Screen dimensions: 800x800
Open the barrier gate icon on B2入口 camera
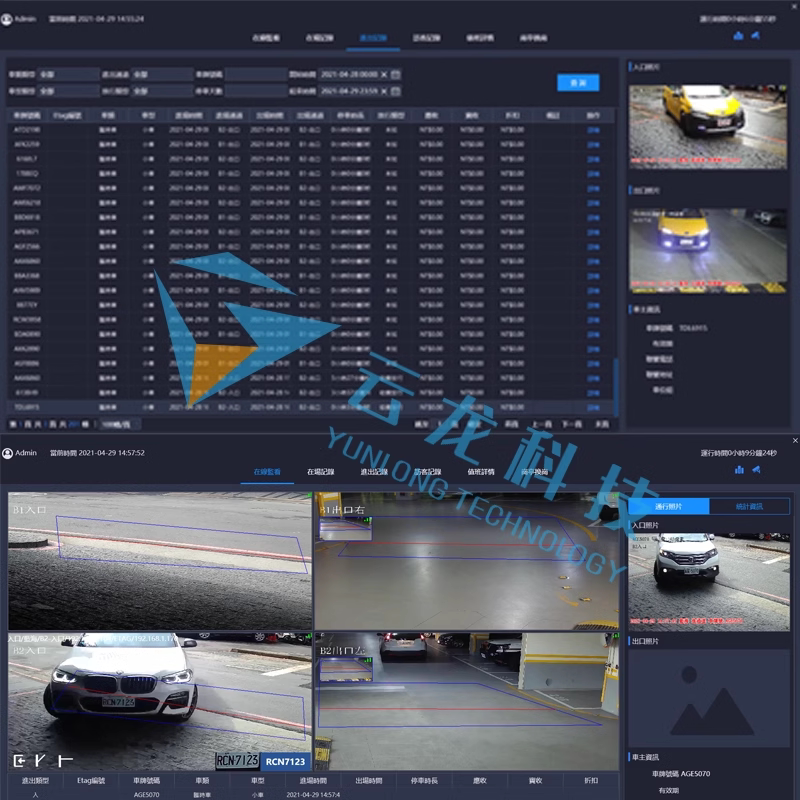click(40, 761)
